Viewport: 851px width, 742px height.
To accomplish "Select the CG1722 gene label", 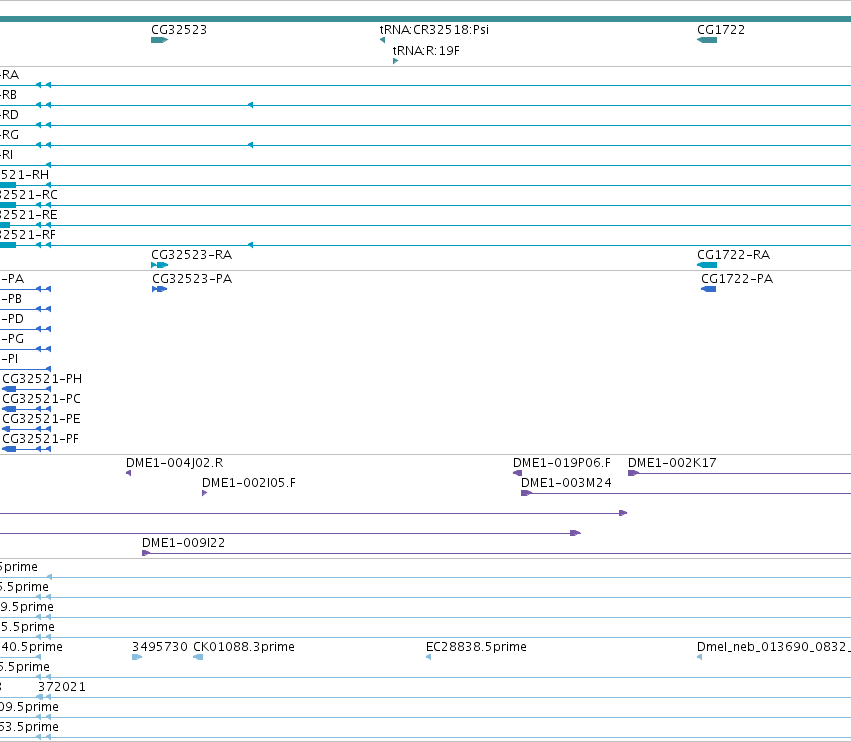I will pos(721,30).
